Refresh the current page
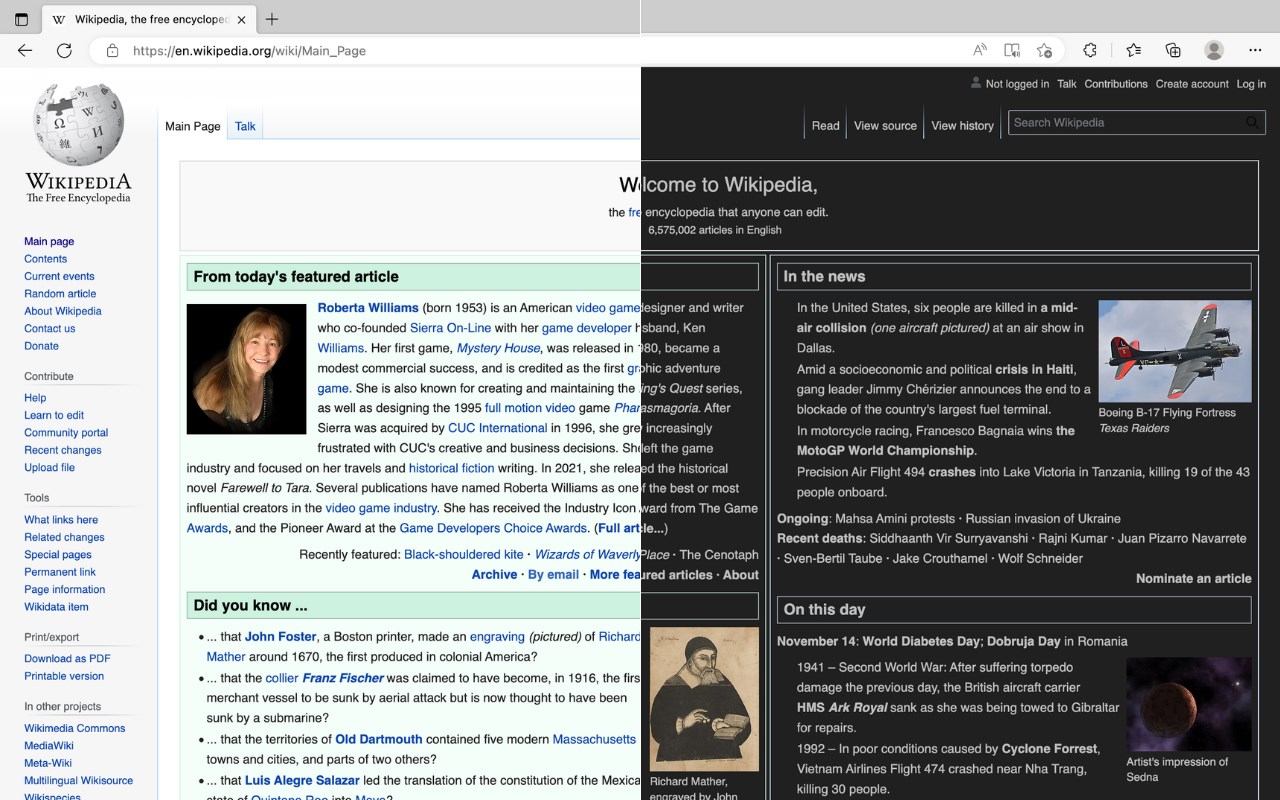The image size is (1280, 800). [64, 50]
